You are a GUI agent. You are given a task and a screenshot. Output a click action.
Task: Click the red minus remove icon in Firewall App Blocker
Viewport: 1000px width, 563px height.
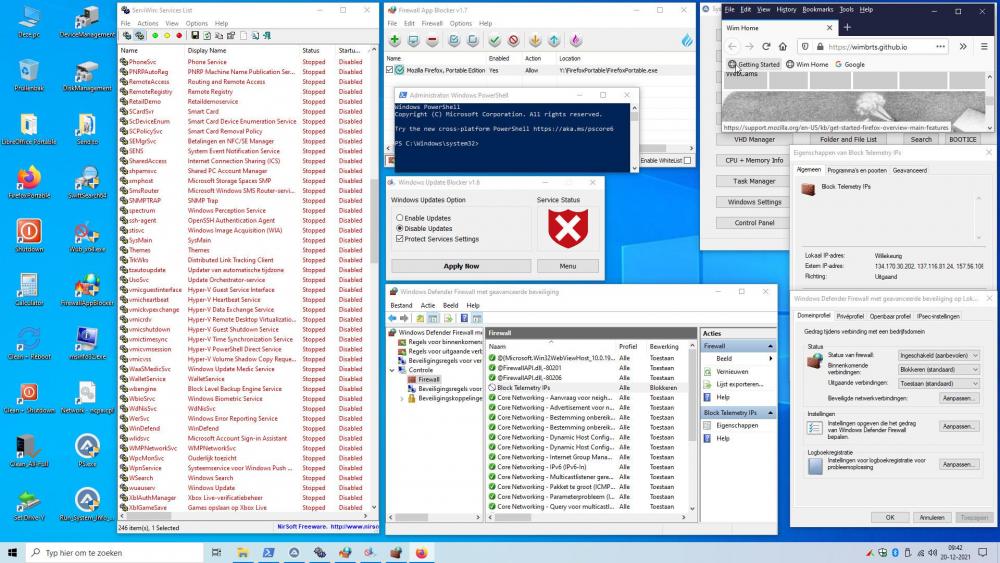431,41
